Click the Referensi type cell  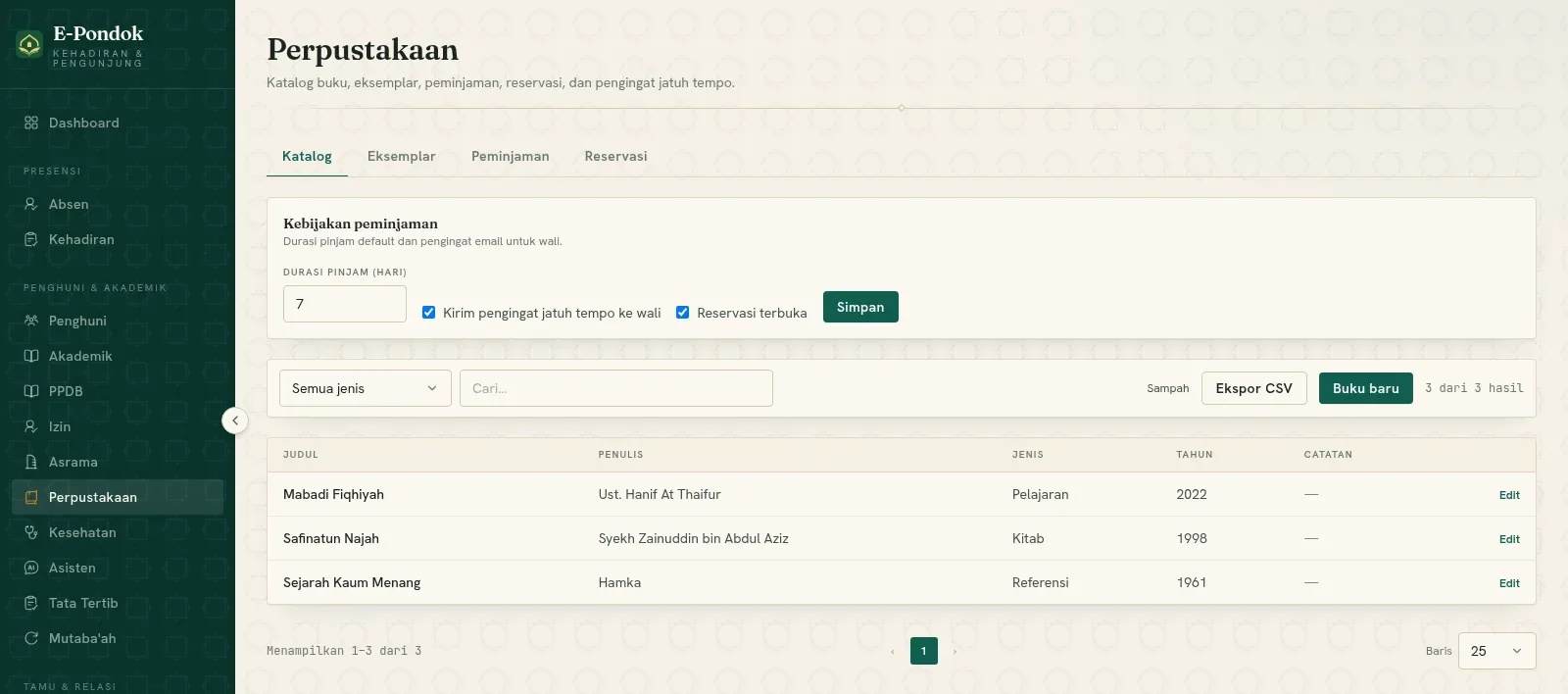1041,582
